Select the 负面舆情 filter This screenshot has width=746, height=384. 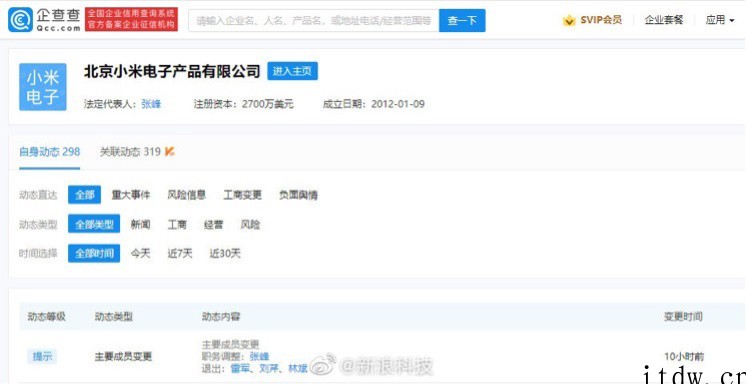pos(298,195)
